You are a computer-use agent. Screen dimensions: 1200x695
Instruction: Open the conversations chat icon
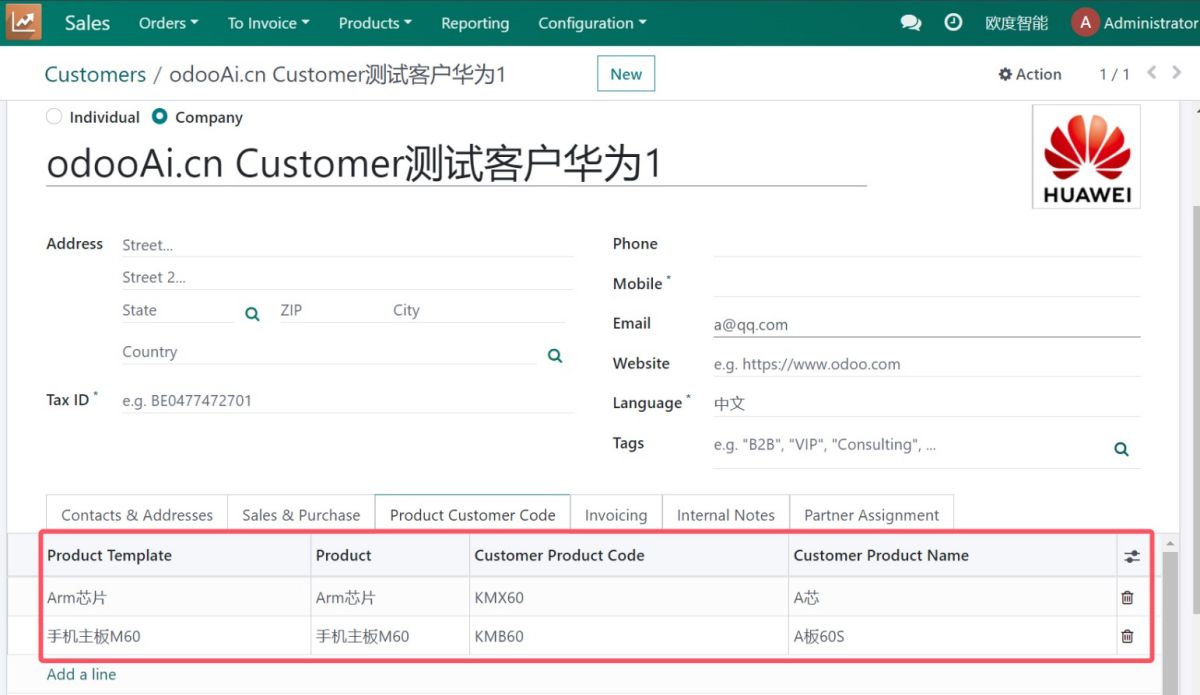pyautogui.click(x=911, y=22)
